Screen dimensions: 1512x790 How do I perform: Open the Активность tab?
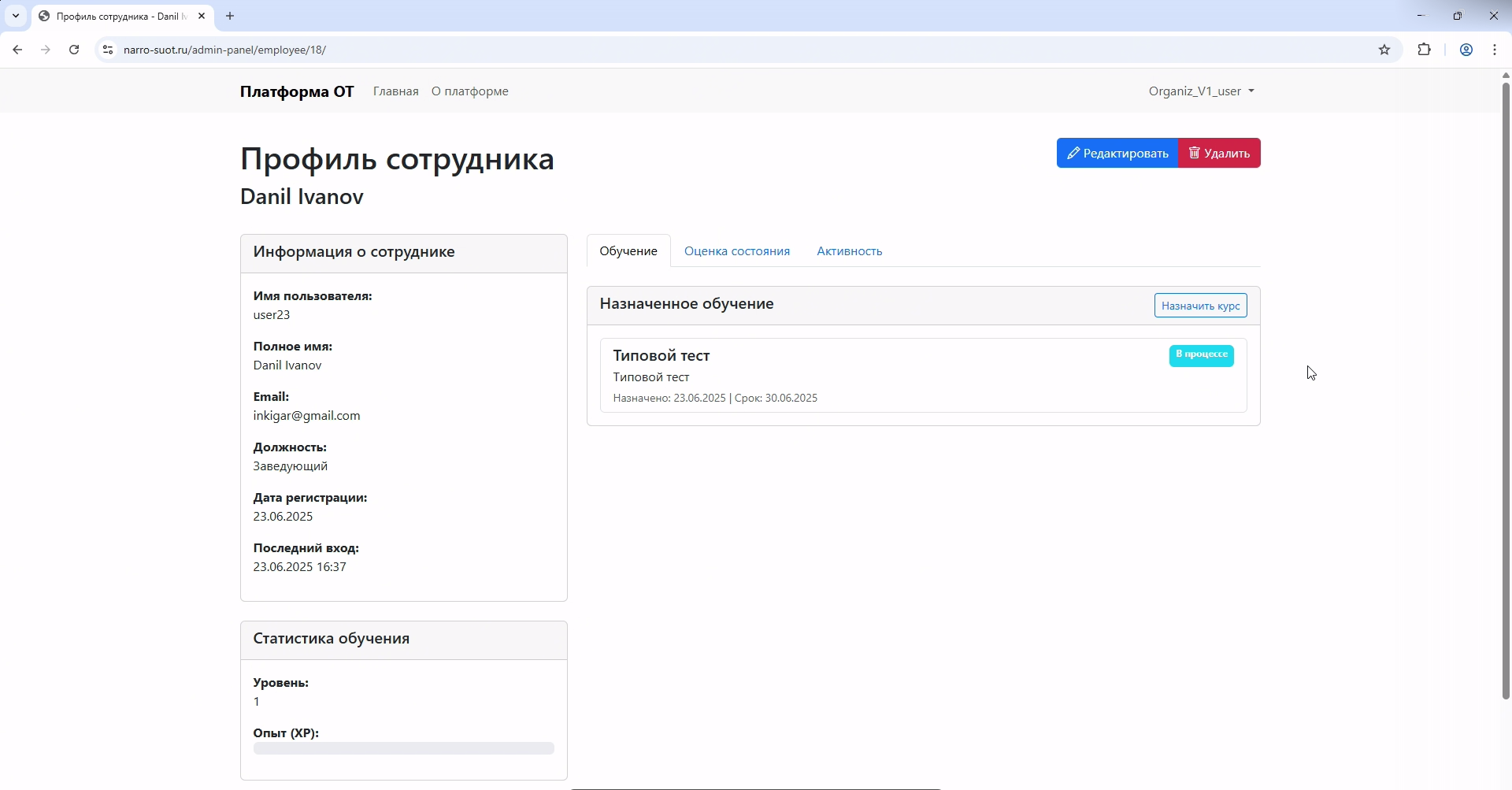849,250
